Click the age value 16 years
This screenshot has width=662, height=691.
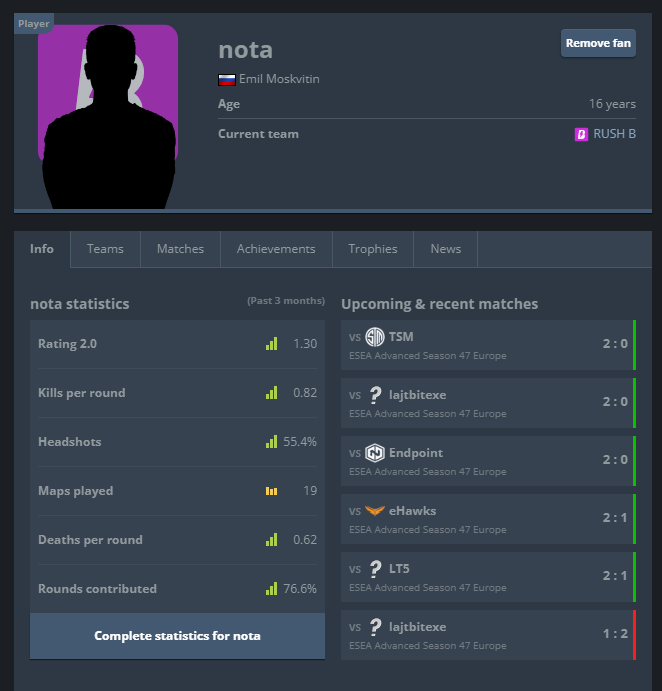pyautogui.click(x=612, y=104)
